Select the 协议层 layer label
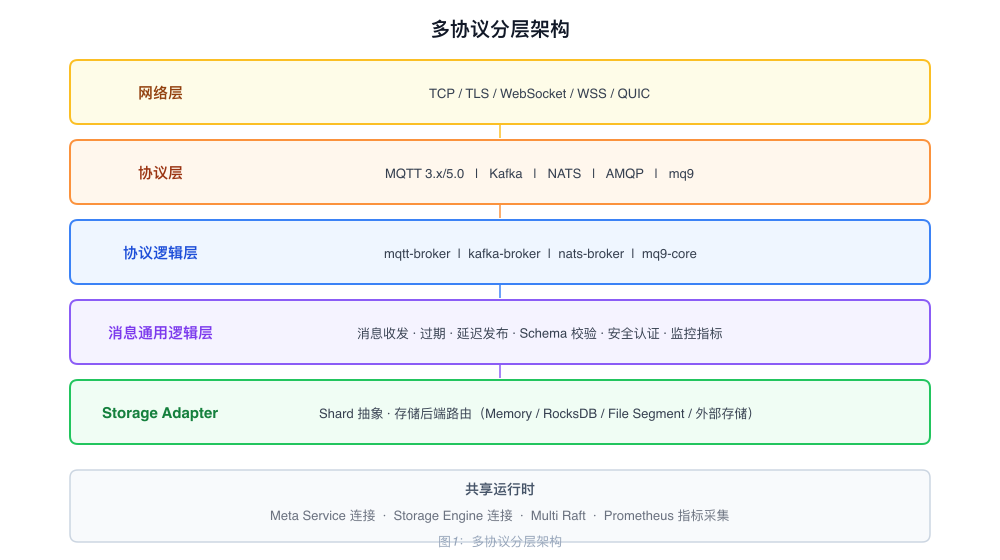This screenshot has height=560, width=1000. pos(160,173)
